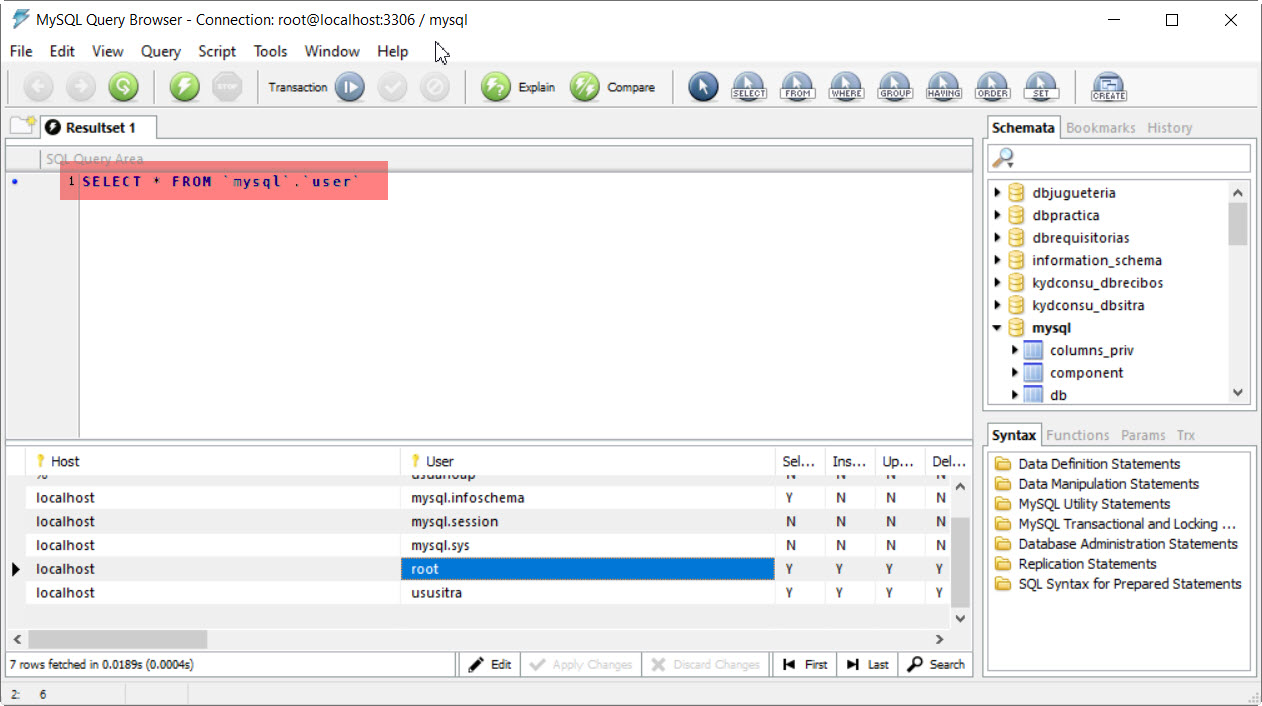Open a new resultset tab with the page icon
This screenshot has height=706, width=1262.
tap(22, 125)
